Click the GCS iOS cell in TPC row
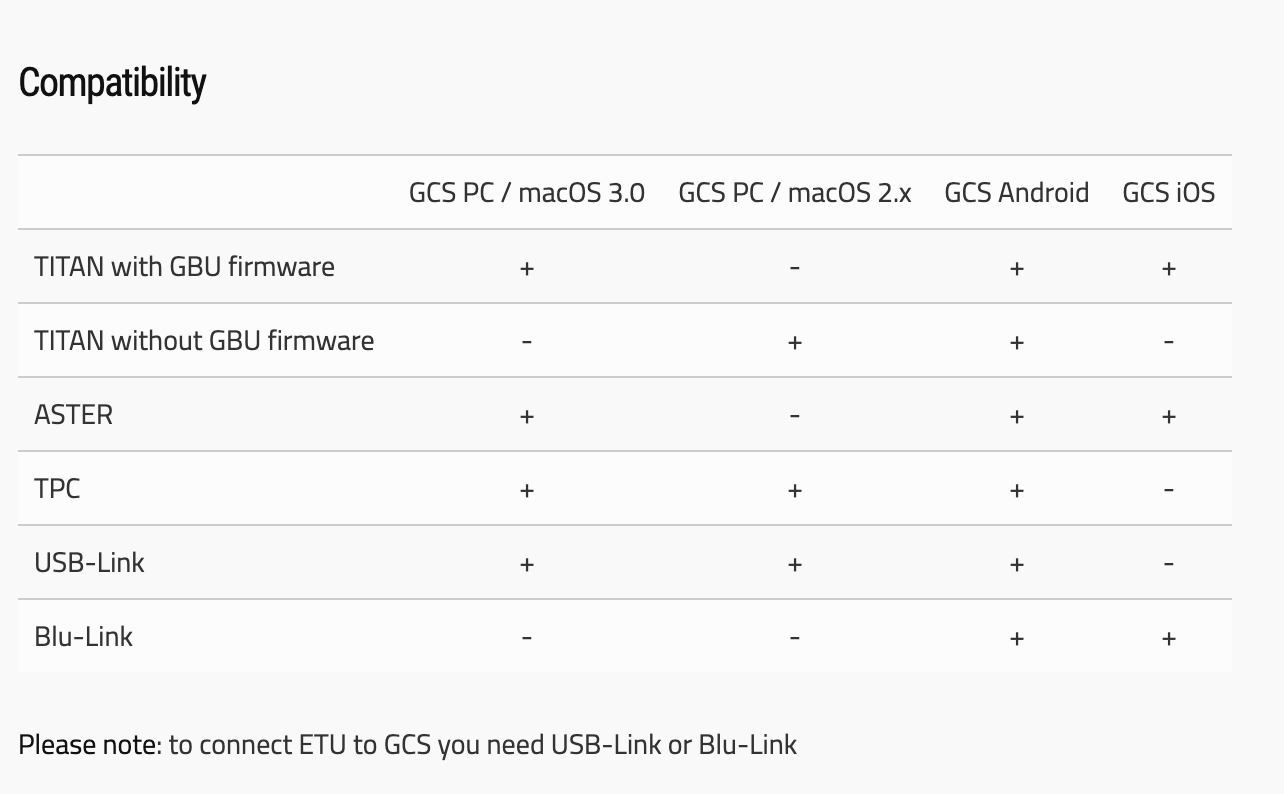1284x794 pixels. [x=1168, y=490]
